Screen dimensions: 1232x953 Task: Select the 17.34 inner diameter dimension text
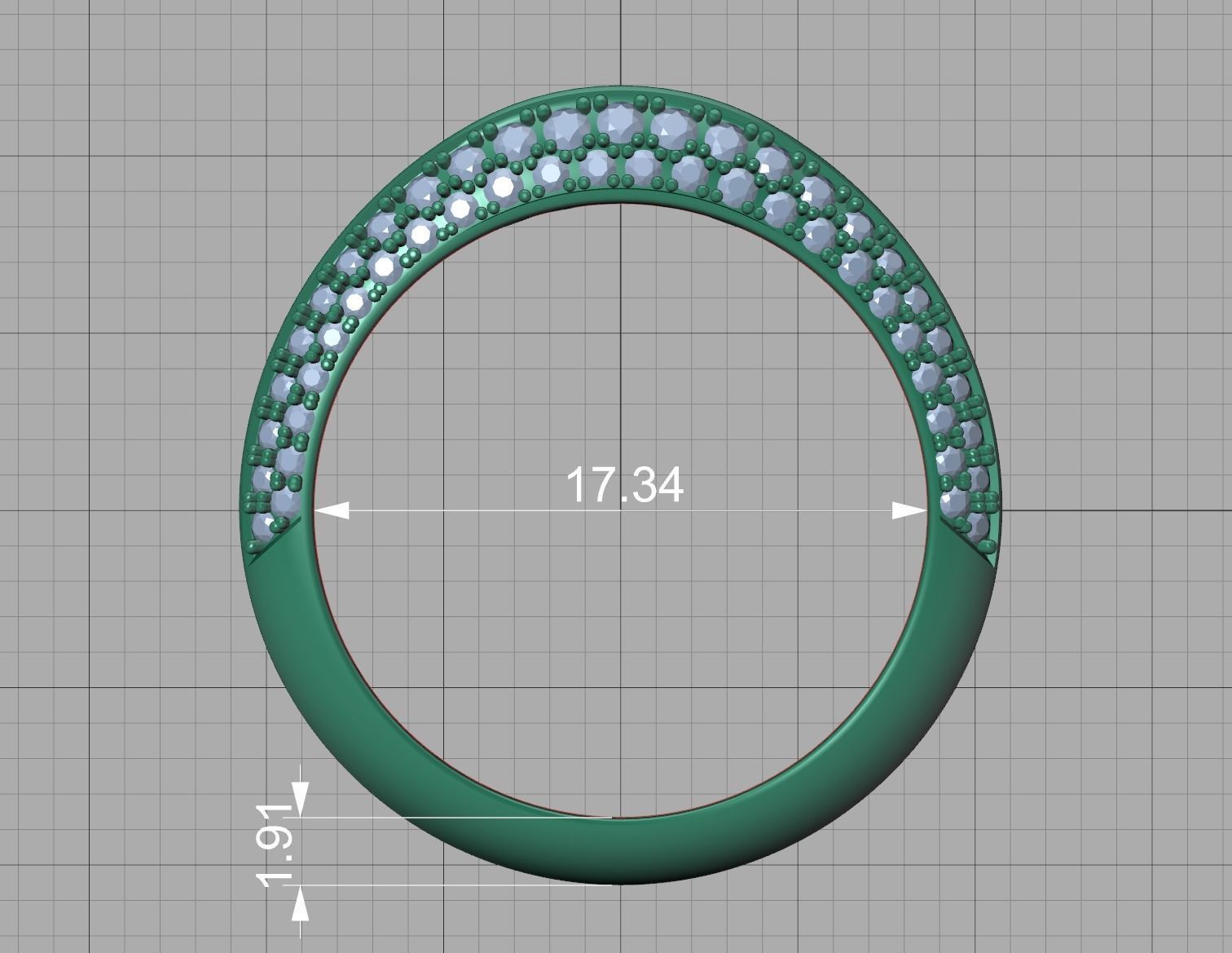point(624,484)
